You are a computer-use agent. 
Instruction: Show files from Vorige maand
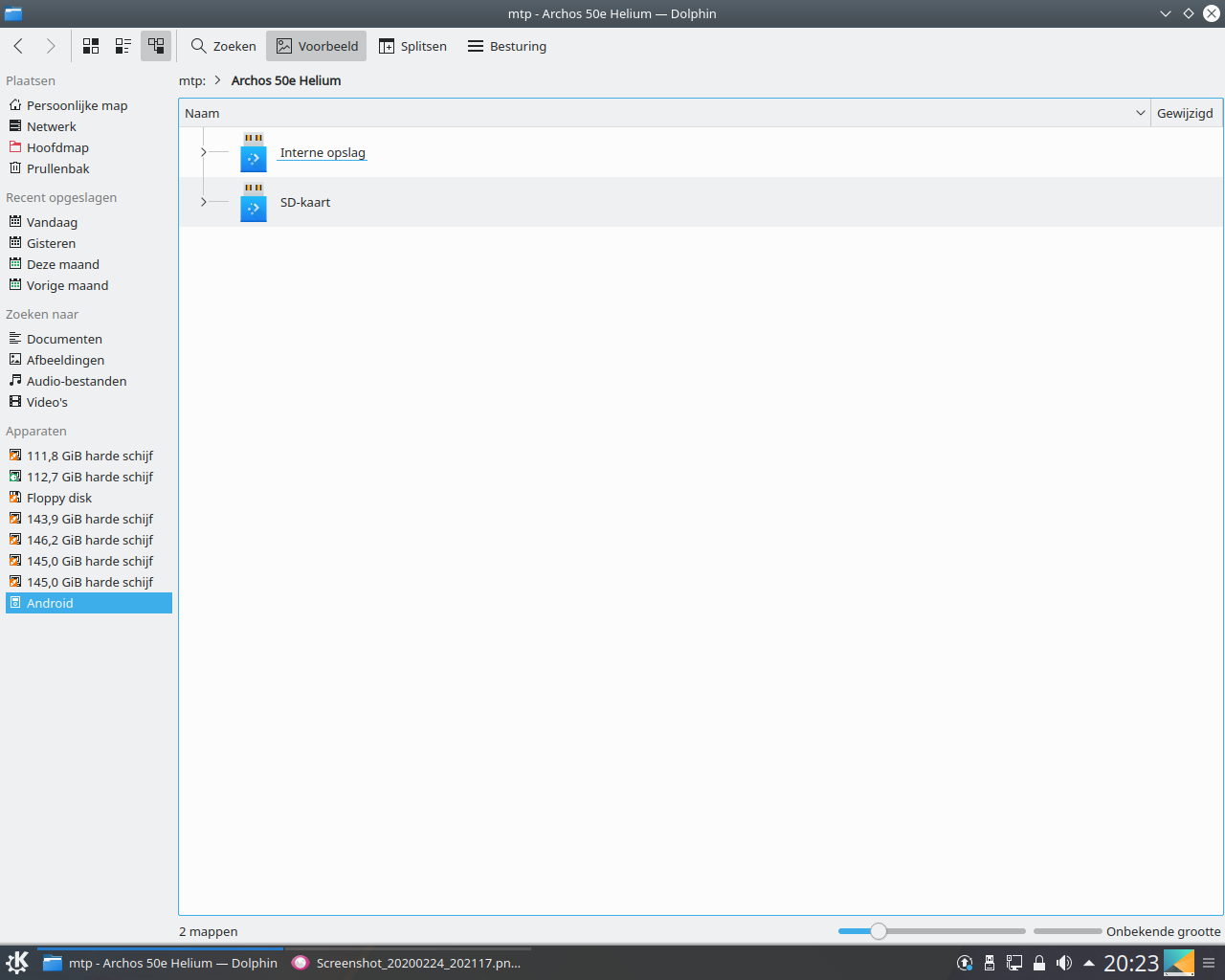[x=89, y=285]
